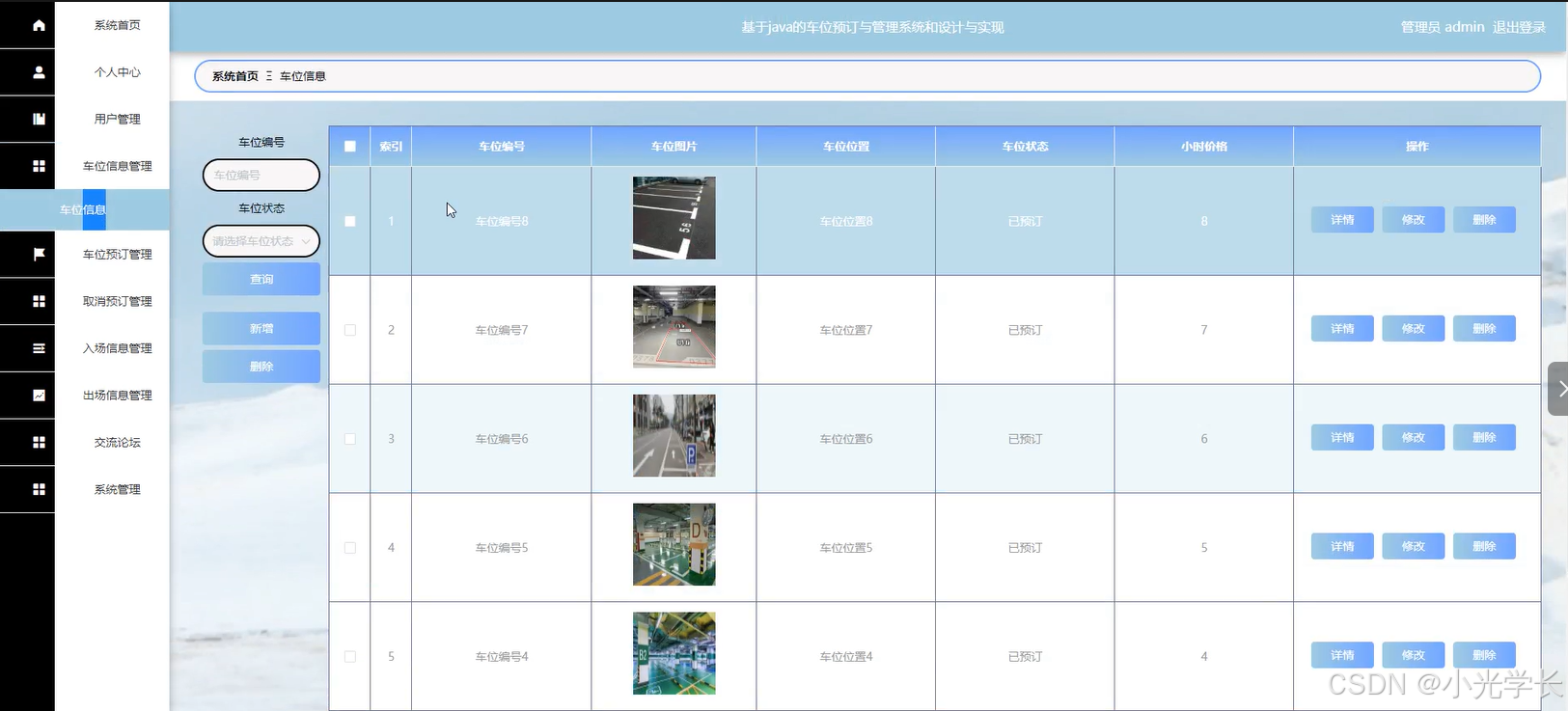
Task: Click 删除 for 车位编号8
Action: (1484, 220)
